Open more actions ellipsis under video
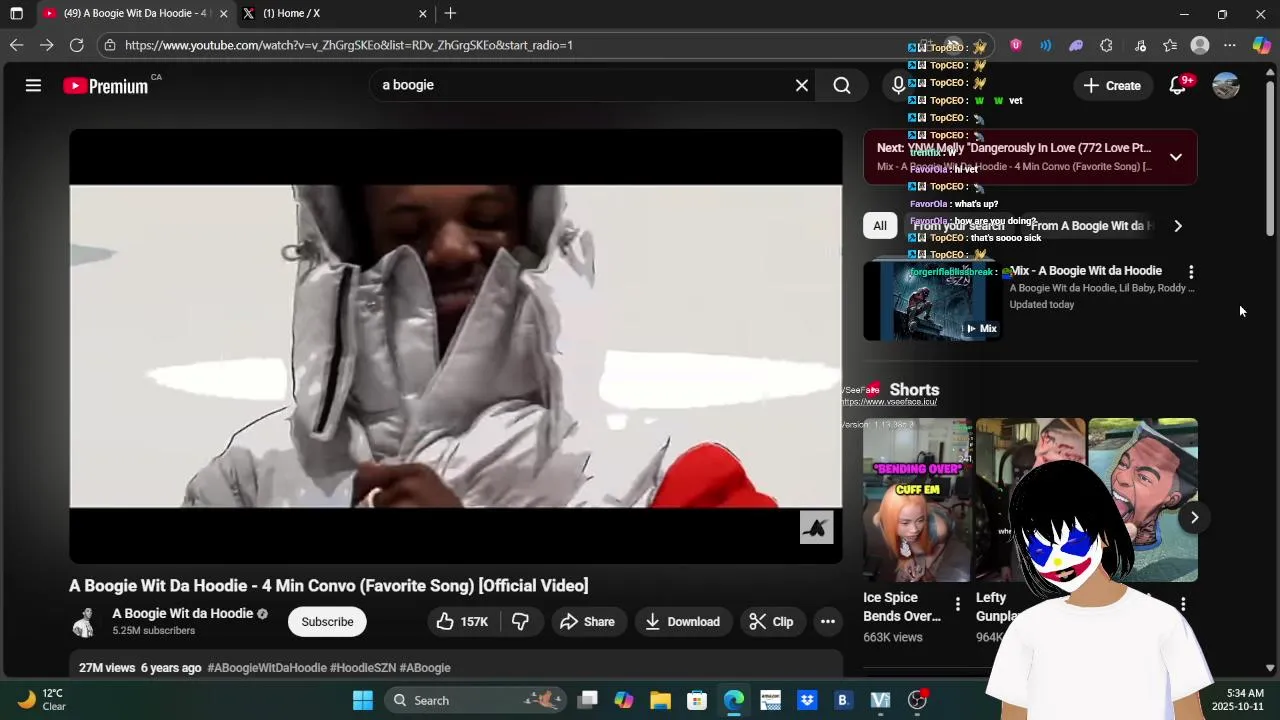 (828, 622)
